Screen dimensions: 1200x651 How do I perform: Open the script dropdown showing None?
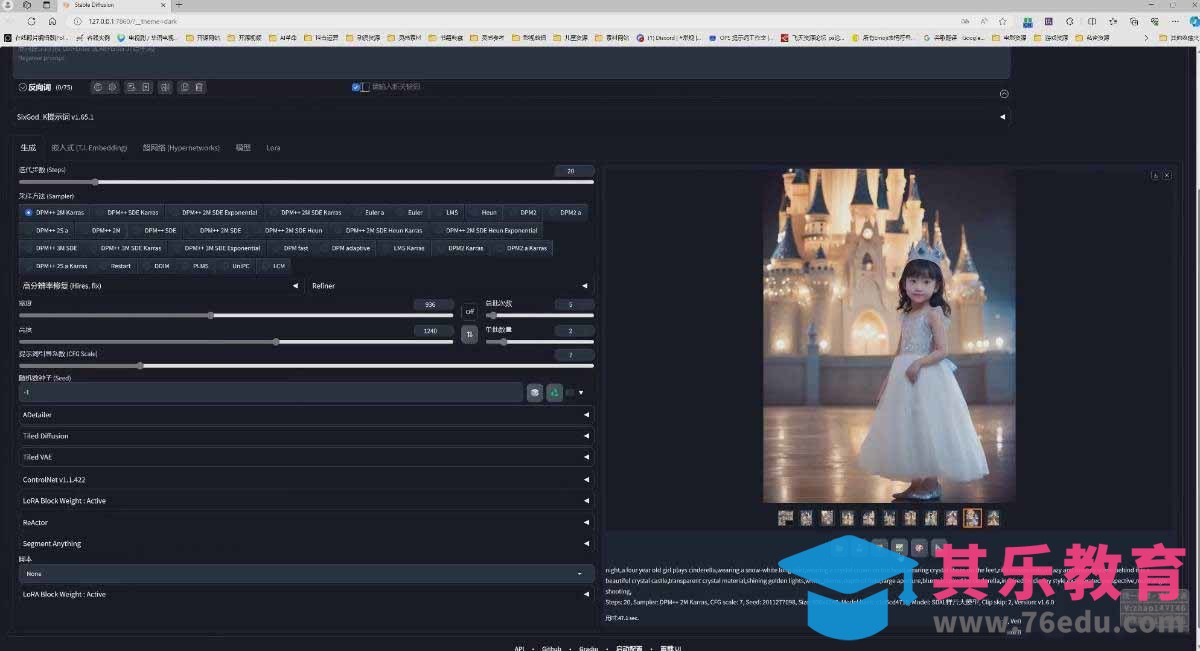306,574
